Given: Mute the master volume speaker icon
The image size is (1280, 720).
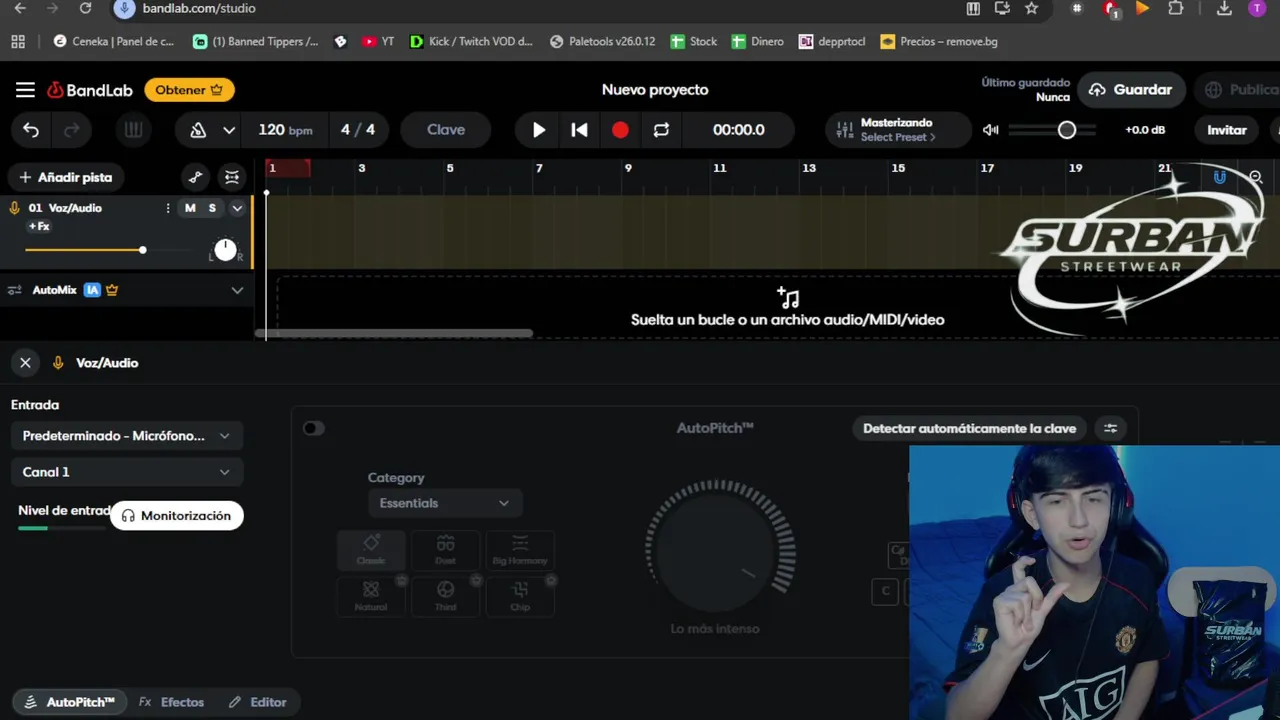Looking at the screenshot, I should tap(990, 130).
